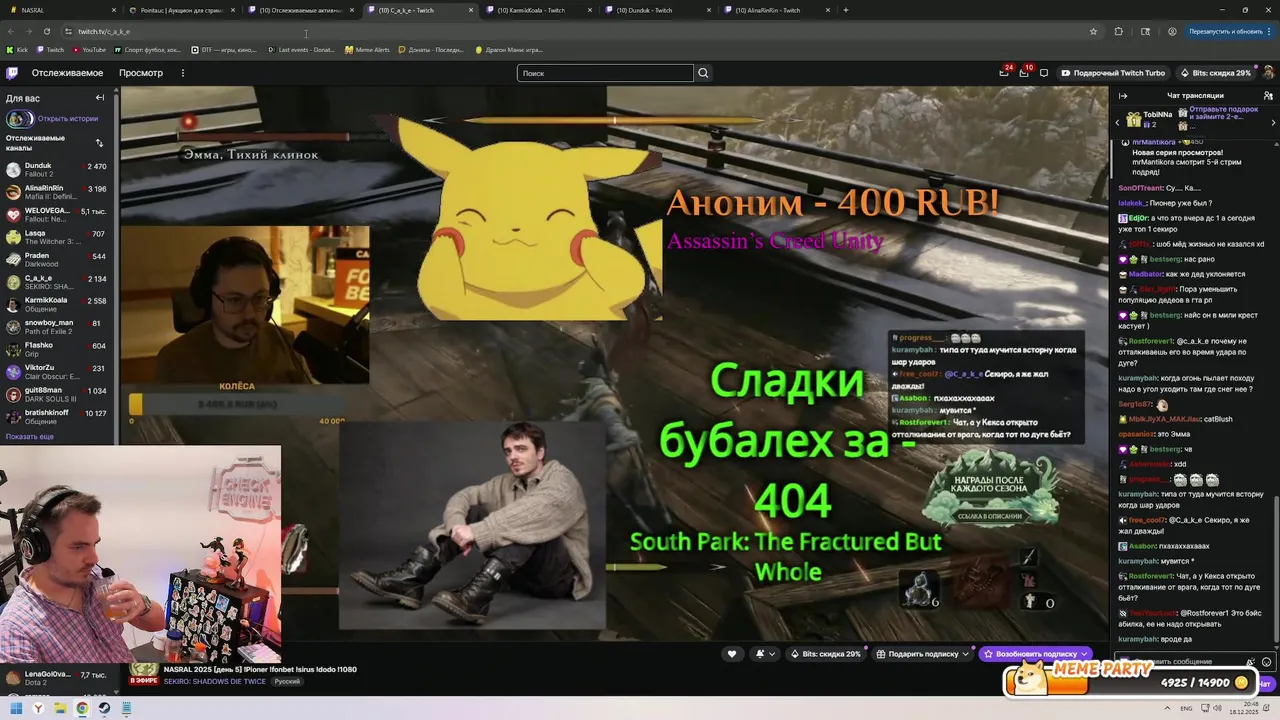Open the notification bell dropdown under the stream
1280x720 pixels.
[764, 654]
